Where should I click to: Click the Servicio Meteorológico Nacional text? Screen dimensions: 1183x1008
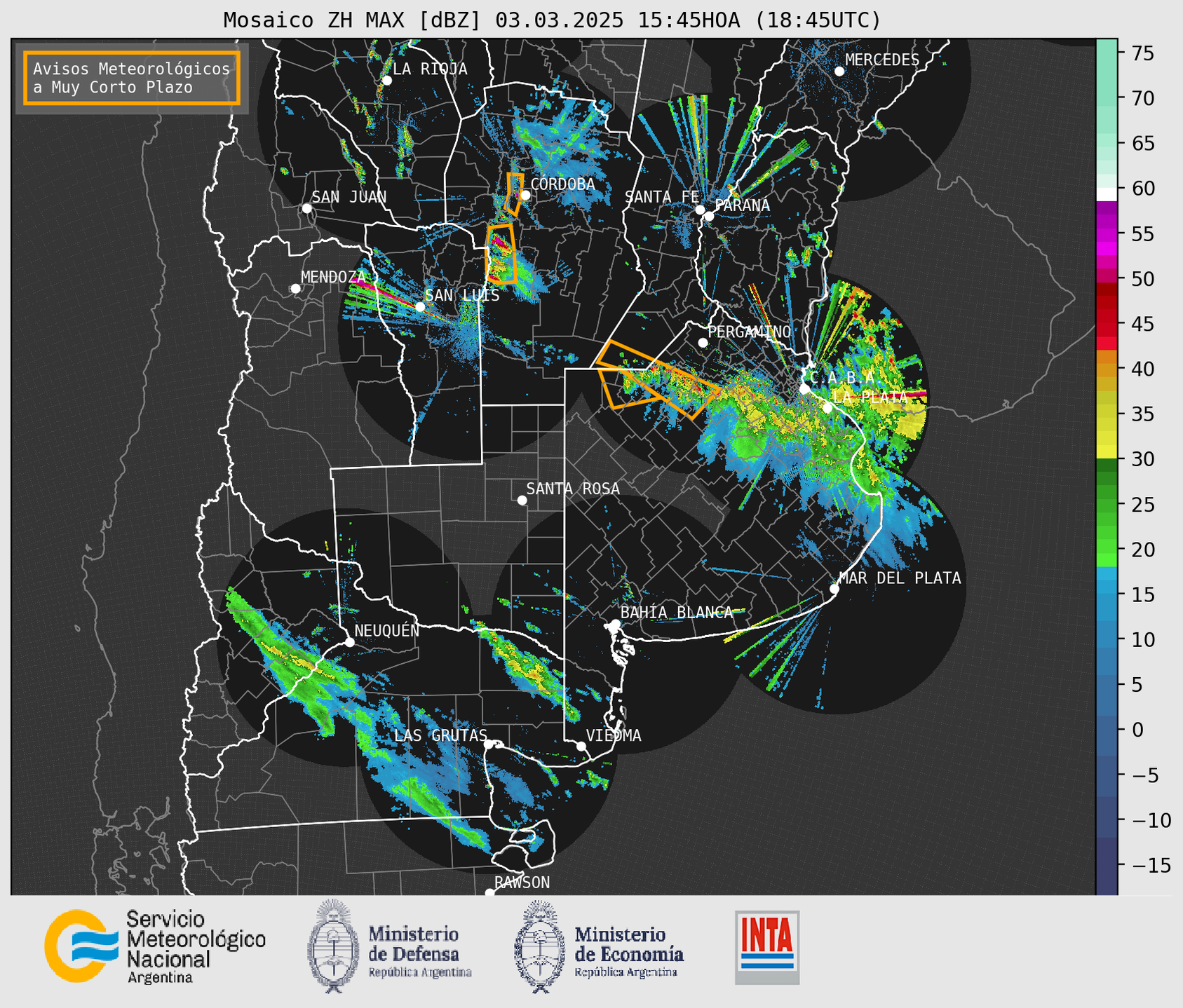[196, 946]
